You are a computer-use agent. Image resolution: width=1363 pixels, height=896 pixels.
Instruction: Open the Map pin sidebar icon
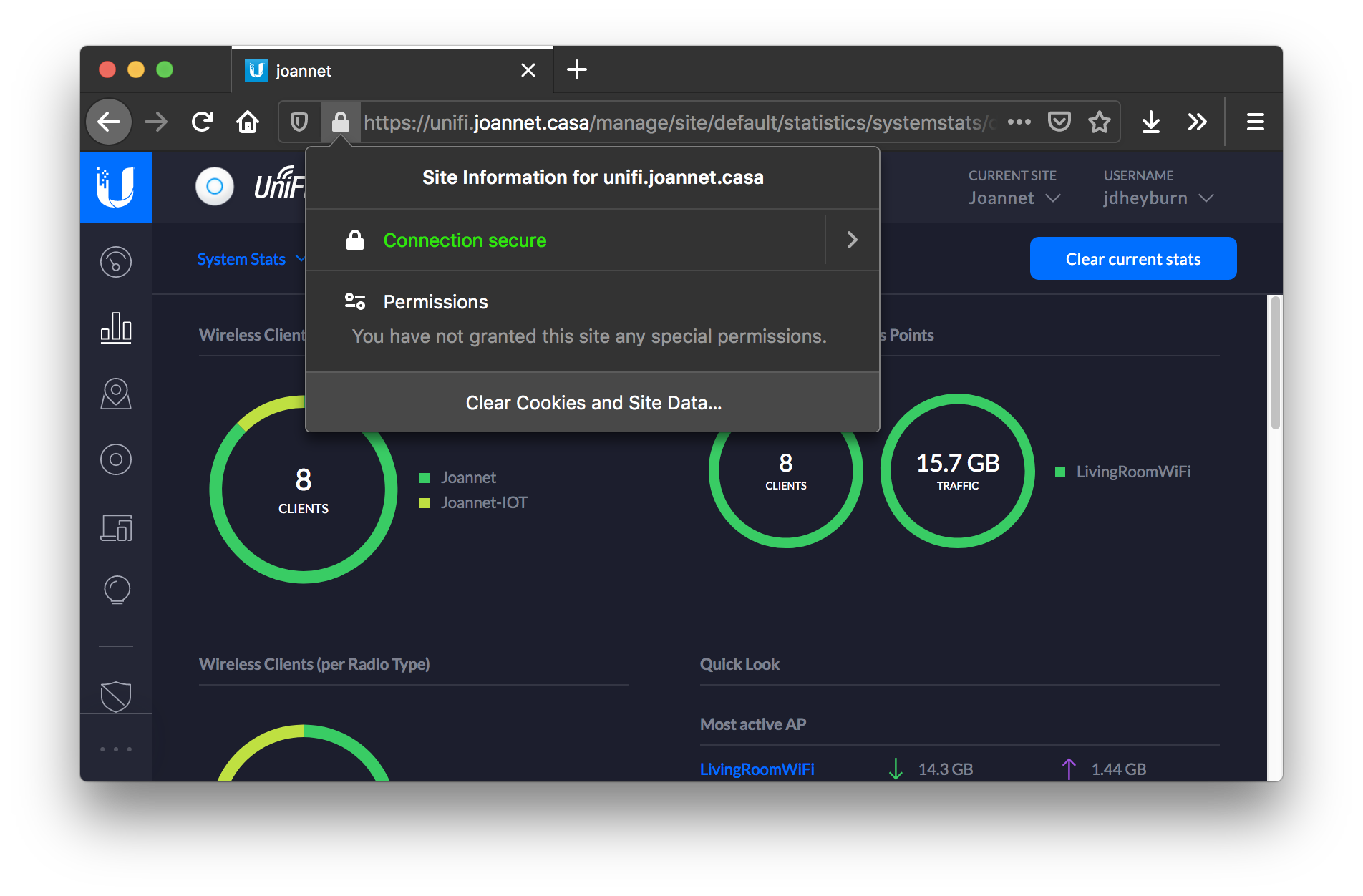click(x=116, y=394)
